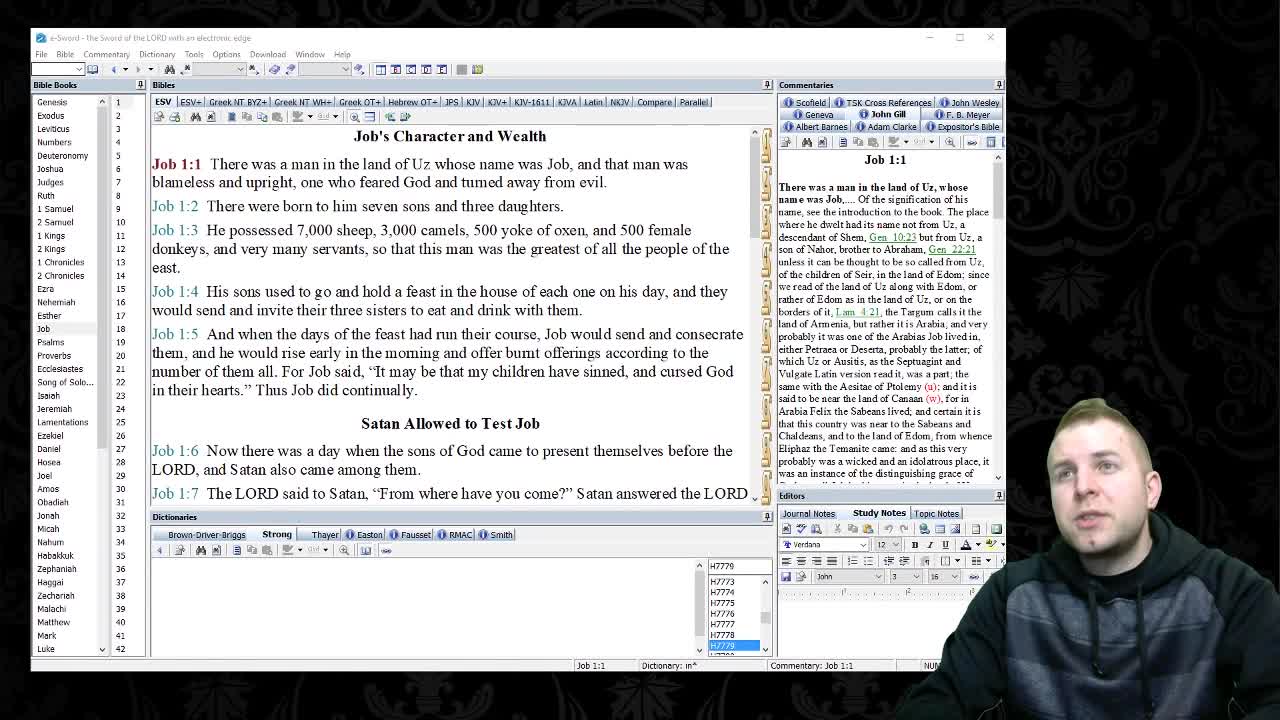Viewport: 1280px width, 720px height.
Task: Pin the Dictionaries panel
Action: point(767,517)
